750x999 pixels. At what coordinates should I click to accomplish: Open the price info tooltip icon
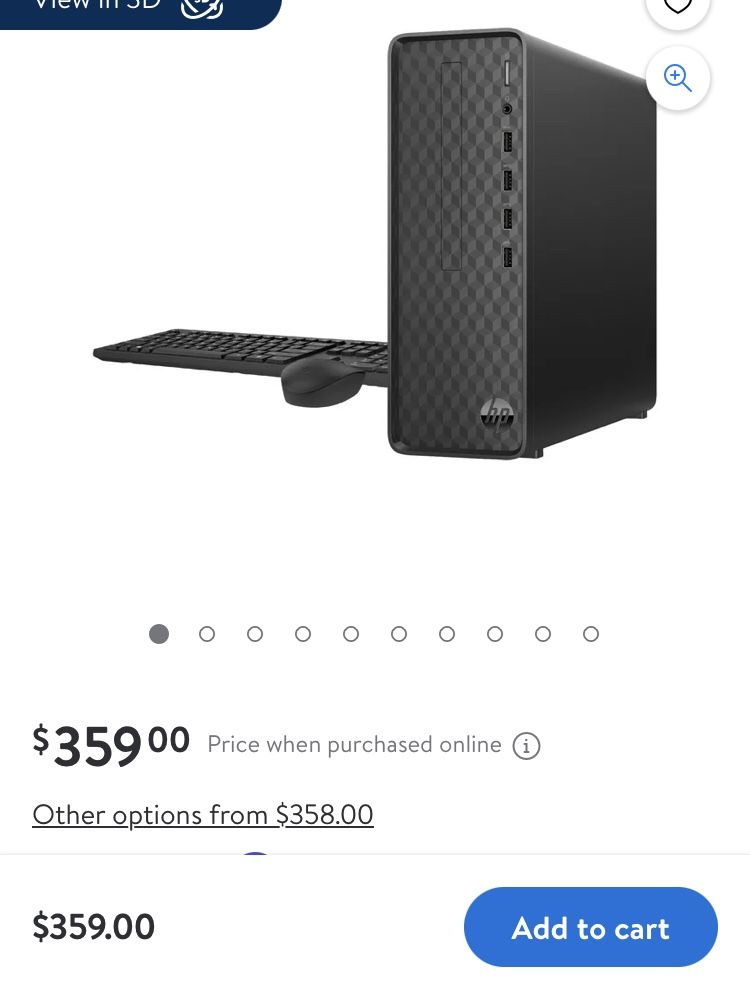527,745
